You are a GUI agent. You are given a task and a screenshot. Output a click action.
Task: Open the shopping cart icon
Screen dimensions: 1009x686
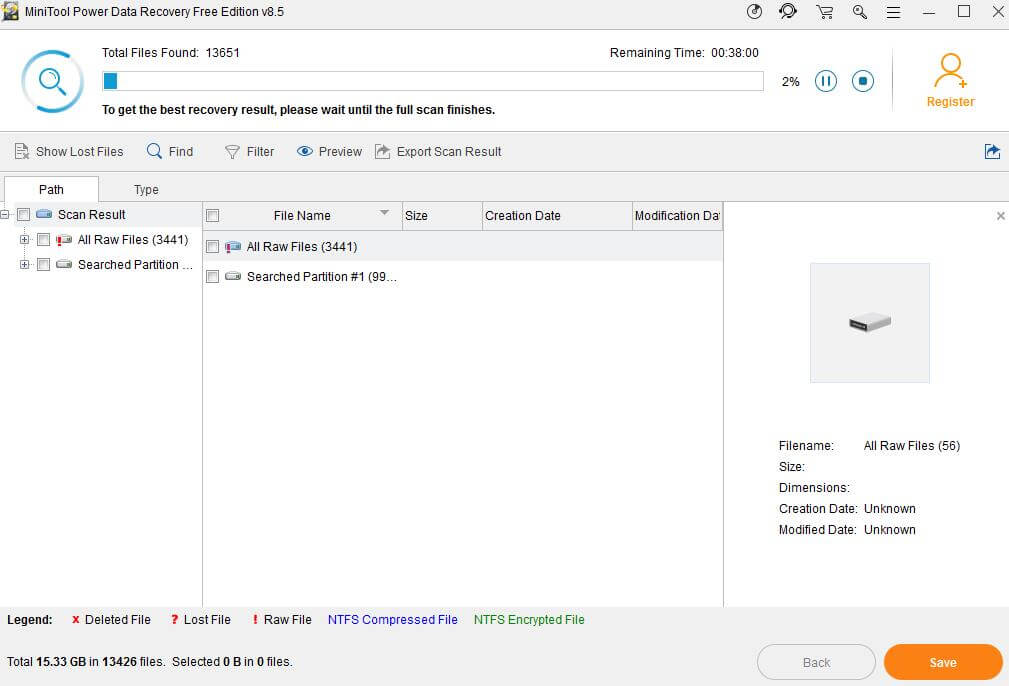pyautogui.click(x=824, y=12)
